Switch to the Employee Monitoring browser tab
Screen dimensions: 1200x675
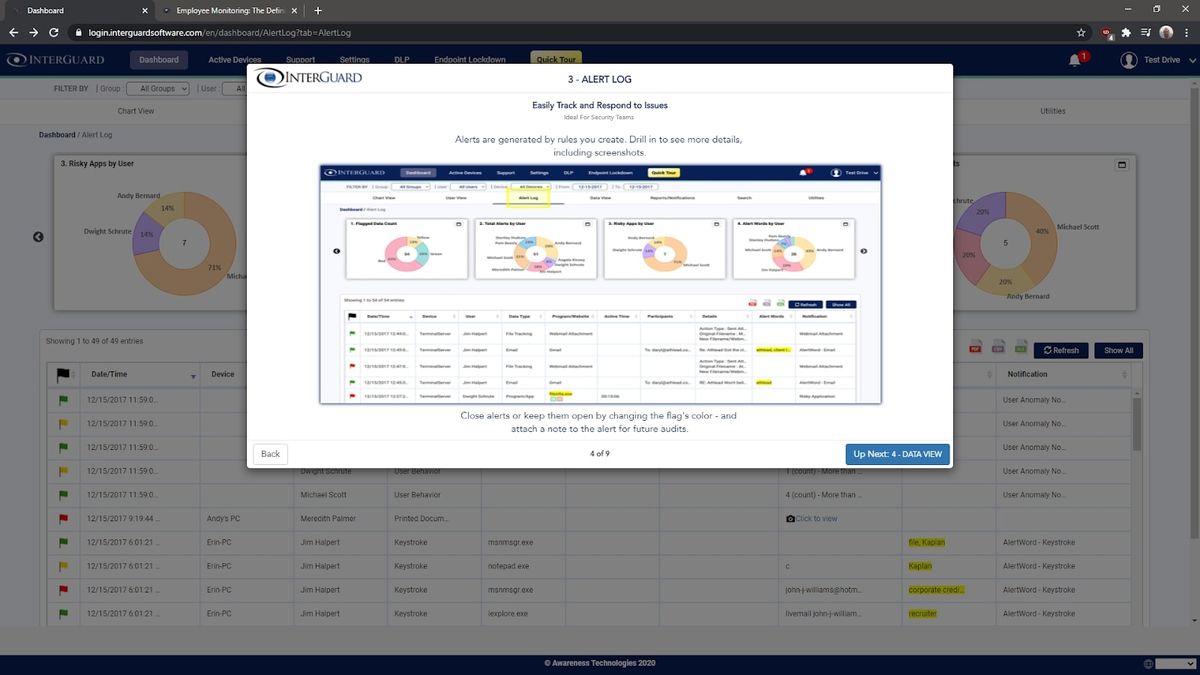(x=230, y=10)
